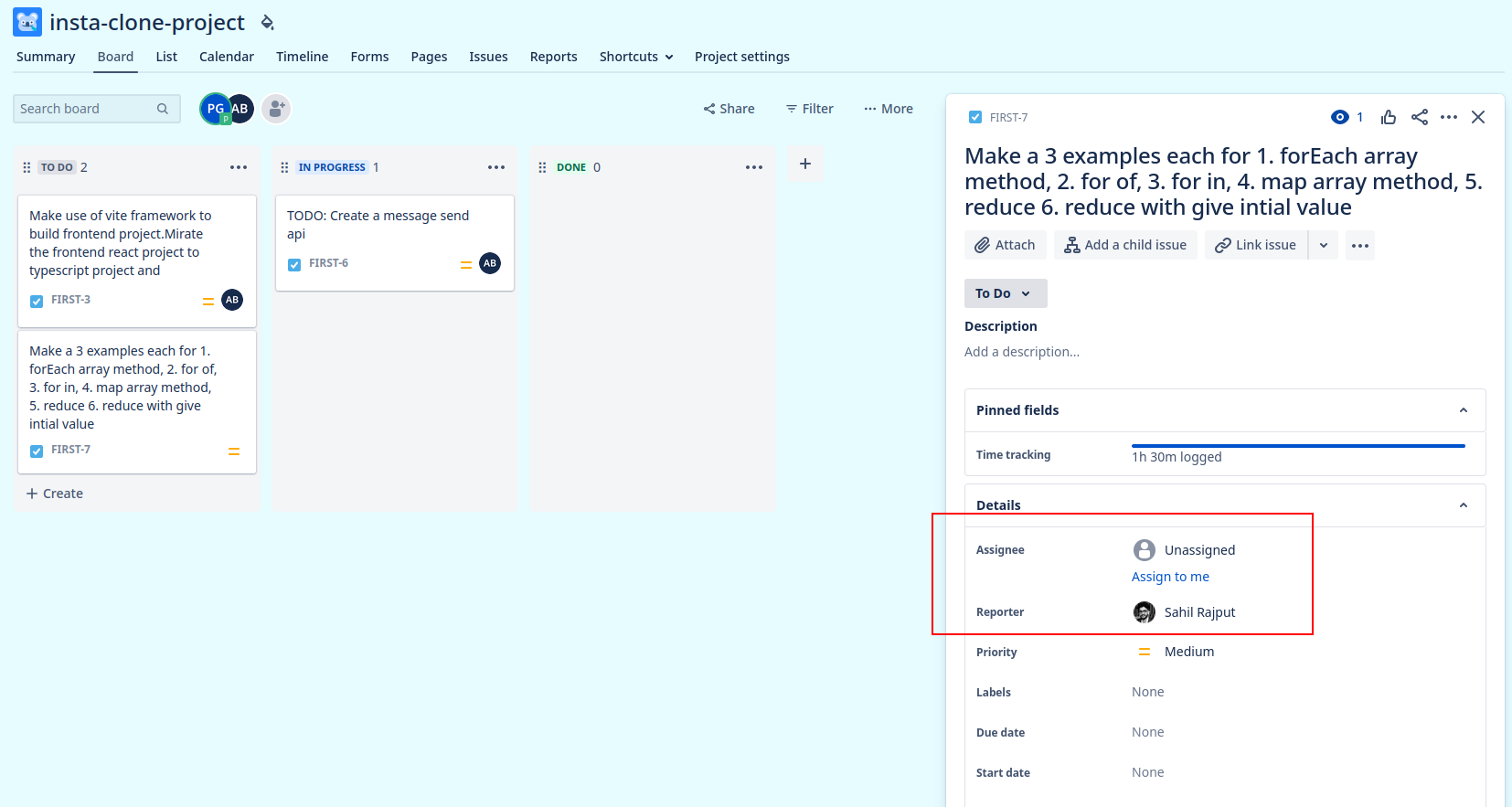
Task: Click the IN PROGRESS column drag handle
Action: coord(284,167)
